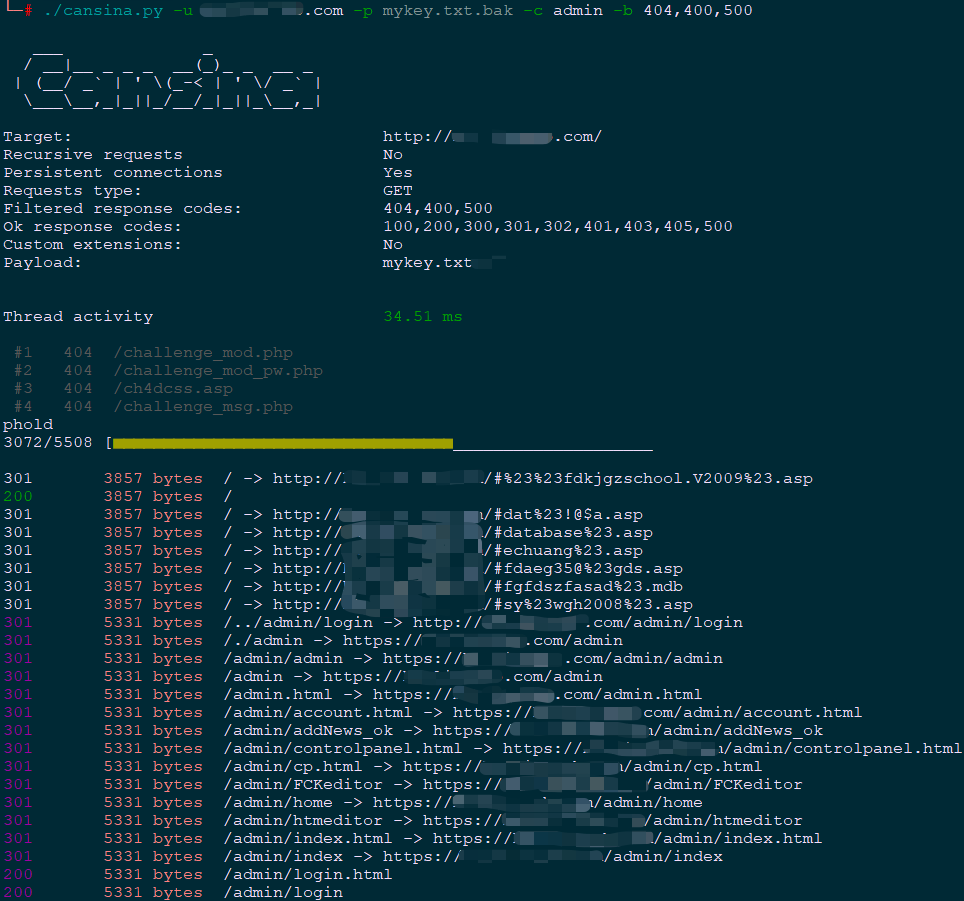964x901 pixels.
Task: Open the fdkjgzschool.V2009 redirect result
Action: tap(650, 479)
